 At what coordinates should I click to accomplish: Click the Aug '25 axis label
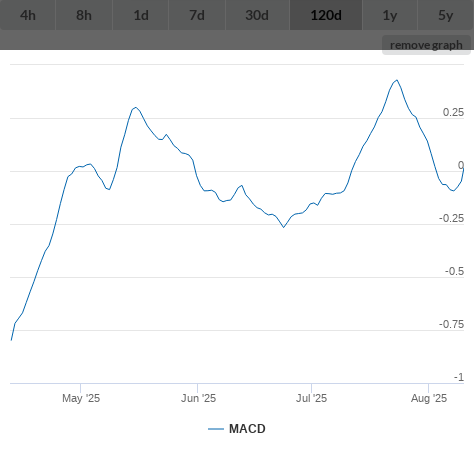(x=429, y=398)
